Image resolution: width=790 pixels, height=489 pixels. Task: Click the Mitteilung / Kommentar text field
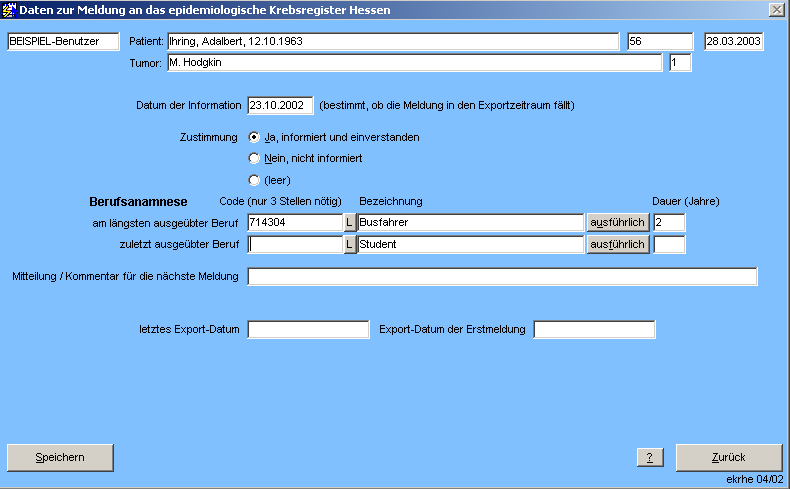pyautogui.click(x=502, y=277)
